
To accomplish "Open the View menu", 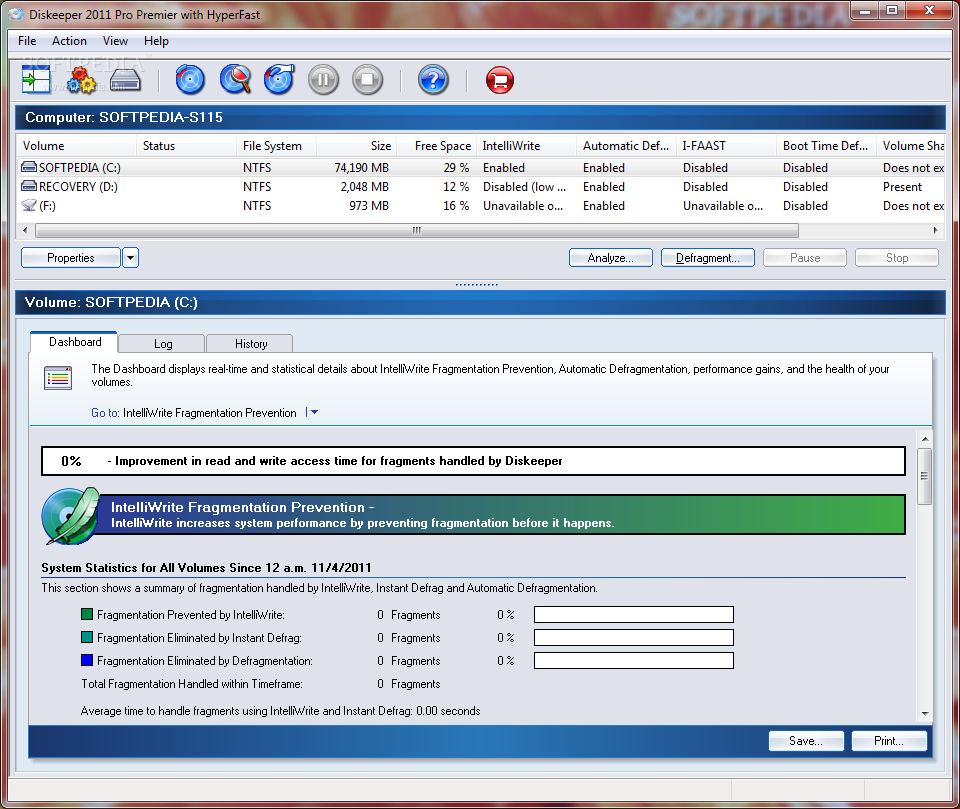I will coord(115,41).
